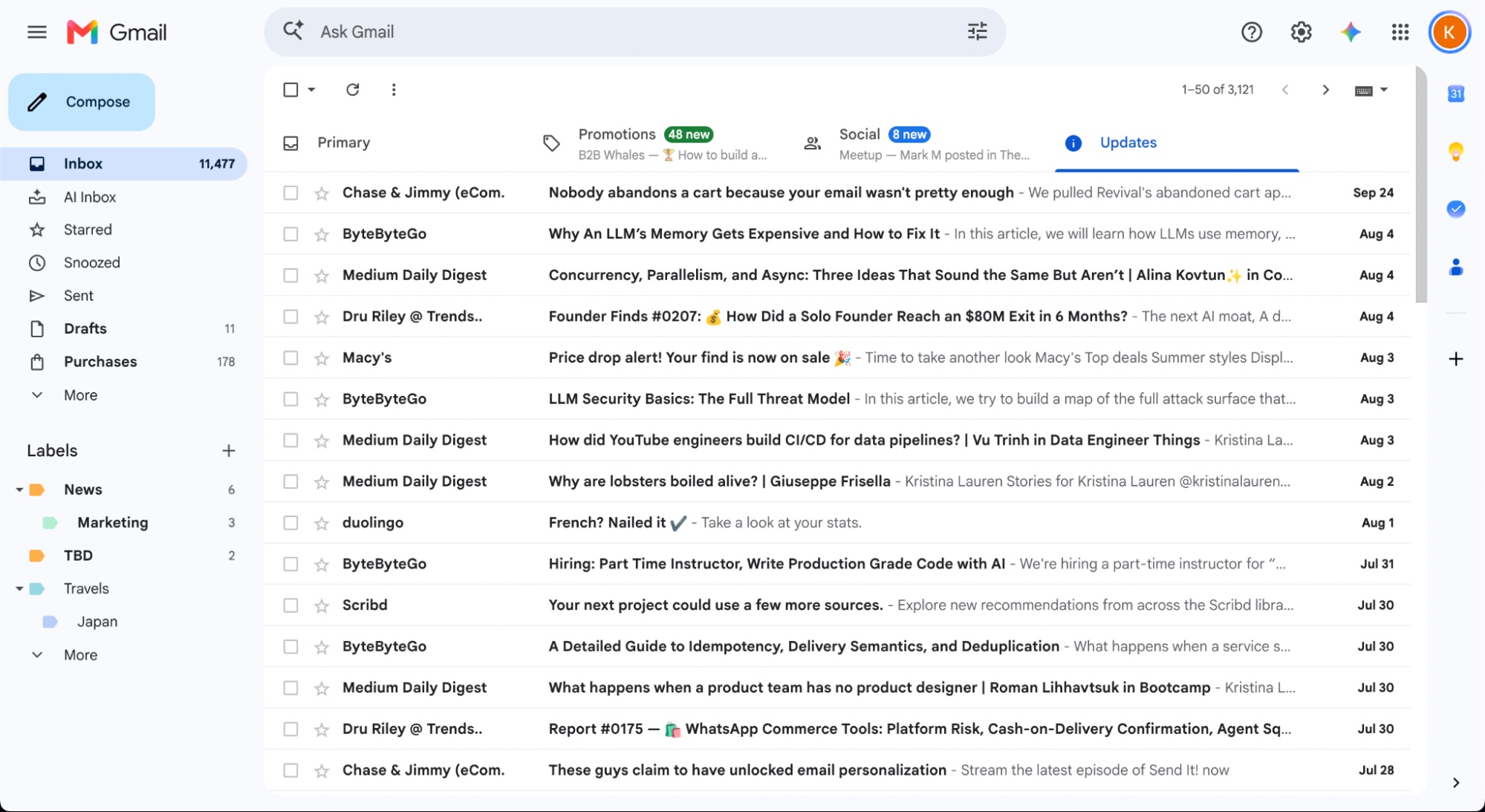The height and width of the screenshot is (812, 1485).
Task: Select checkbox for Why An LLM's Memory email
Action: click(290, 234)
